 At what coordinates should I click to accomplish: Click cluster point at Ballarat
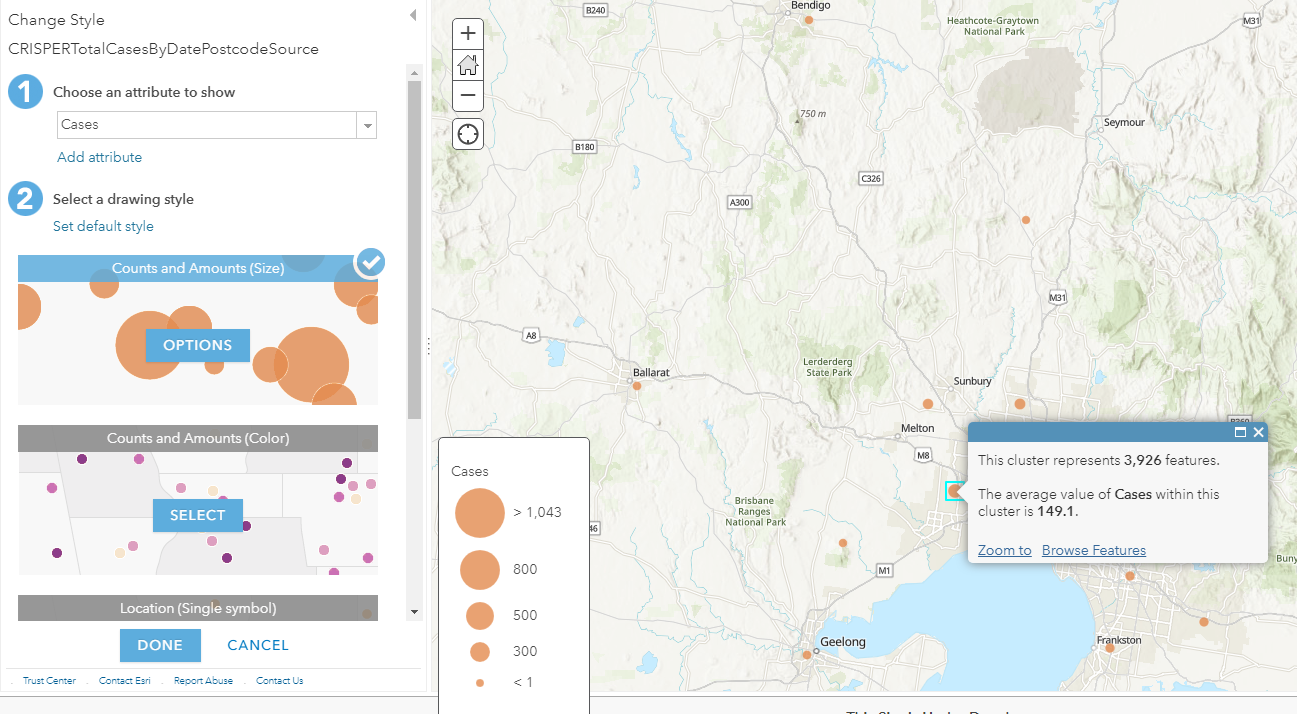(637, 385)
